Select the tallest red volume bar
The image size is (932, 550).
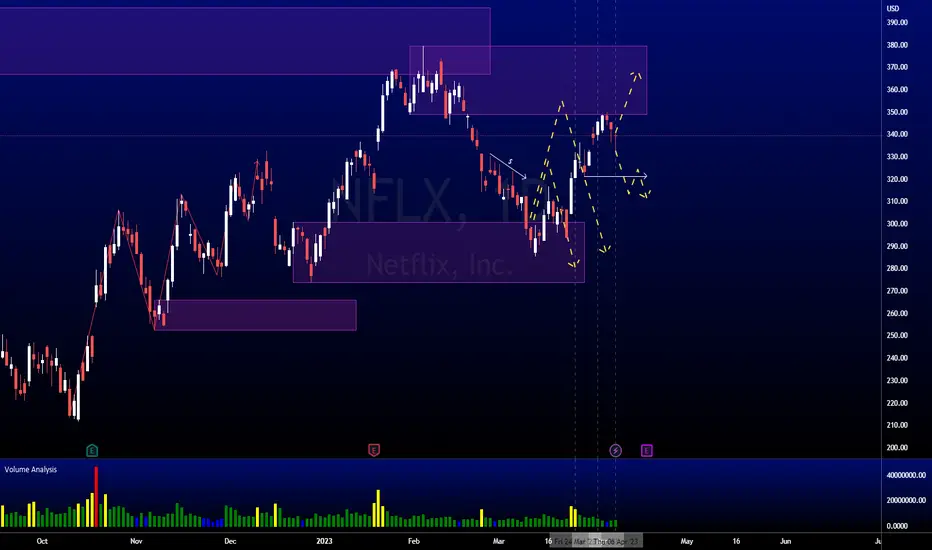[96, 497]
